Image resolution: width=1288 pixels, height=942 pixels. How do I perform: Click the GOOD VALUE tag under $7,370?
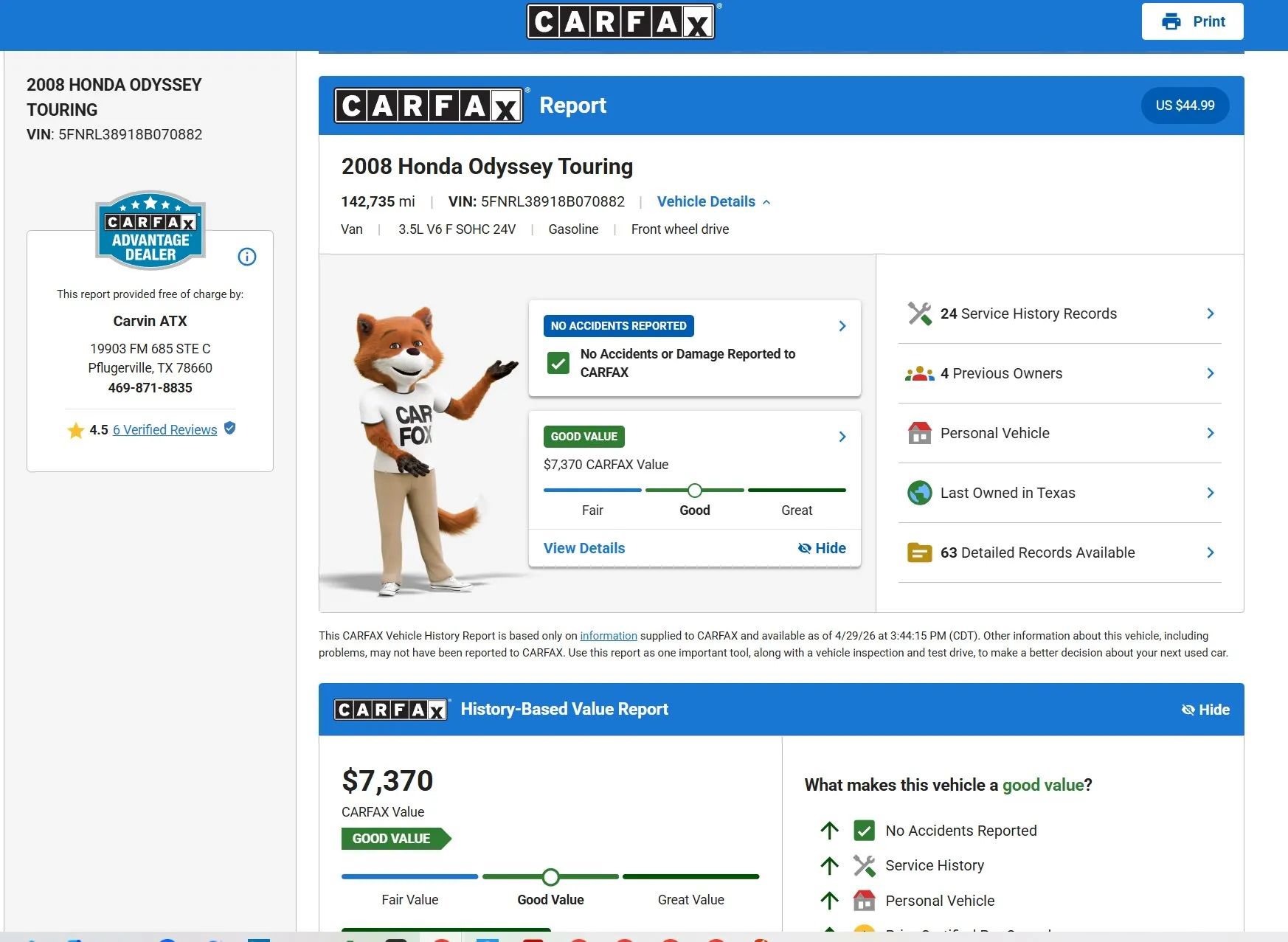tap(396, 839)
